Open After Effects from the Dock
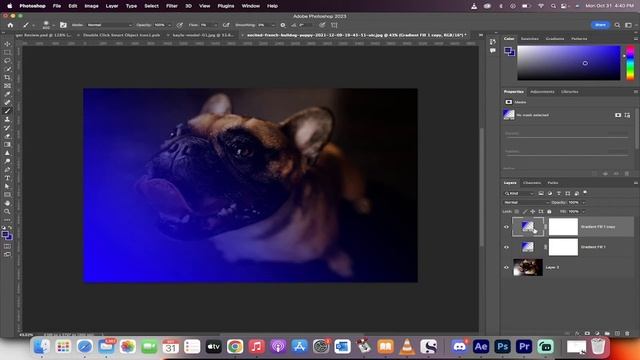Screen dimensions: 640x360 (x=481, y=347)
